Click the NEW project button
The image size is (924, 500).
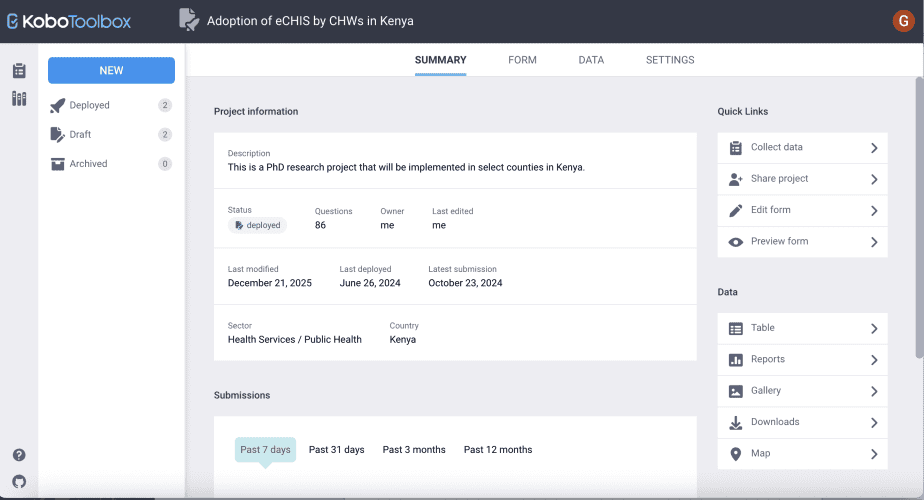[111, 71]
